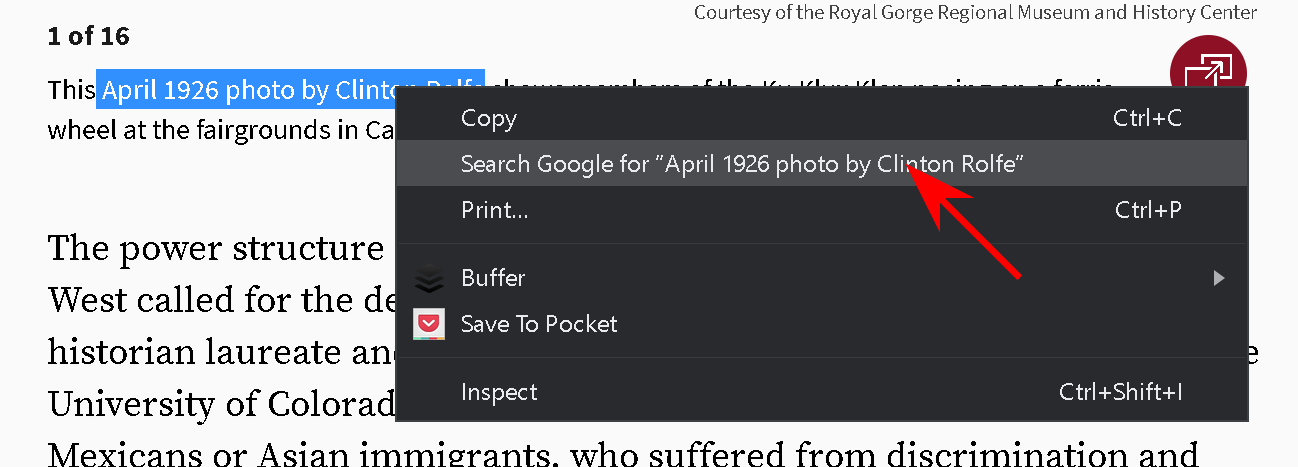
Task: Click the Buffer stacked-layers icon
Action: click(x=429, y=278)
